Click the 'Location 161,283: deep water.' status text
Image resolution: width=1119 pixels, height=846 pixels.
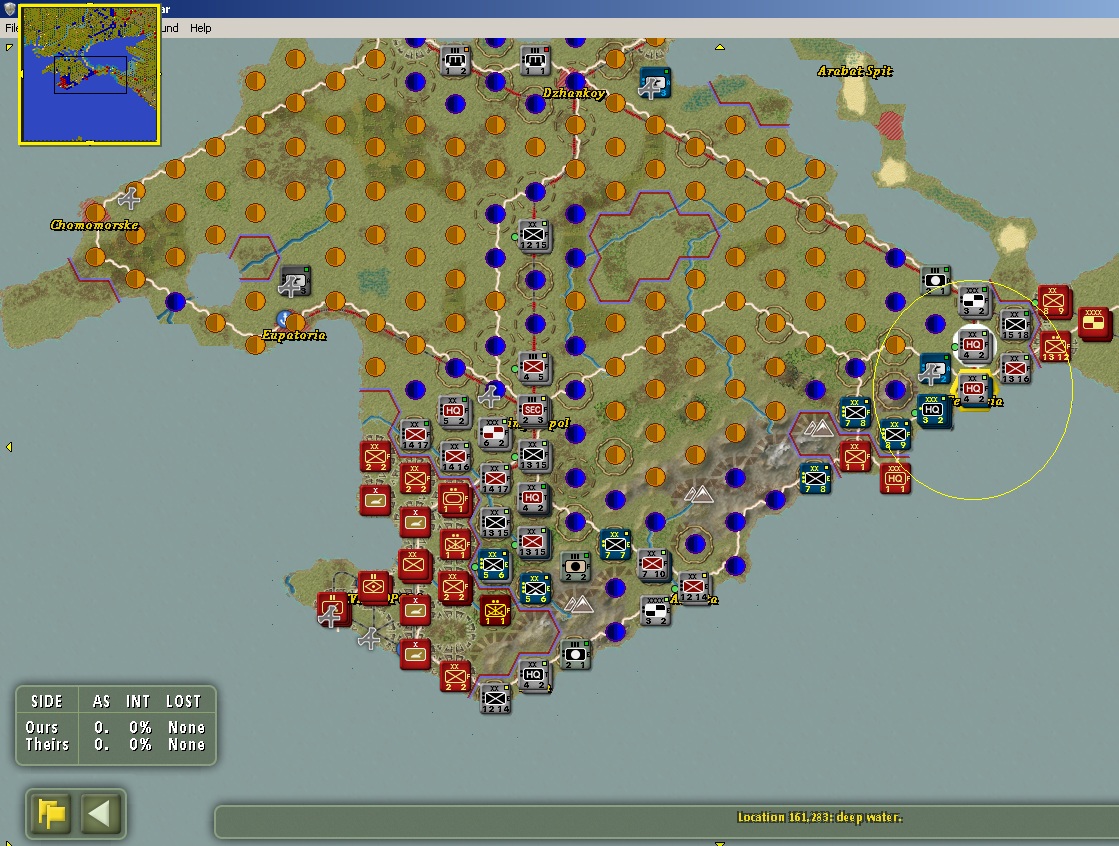(819, 817)
